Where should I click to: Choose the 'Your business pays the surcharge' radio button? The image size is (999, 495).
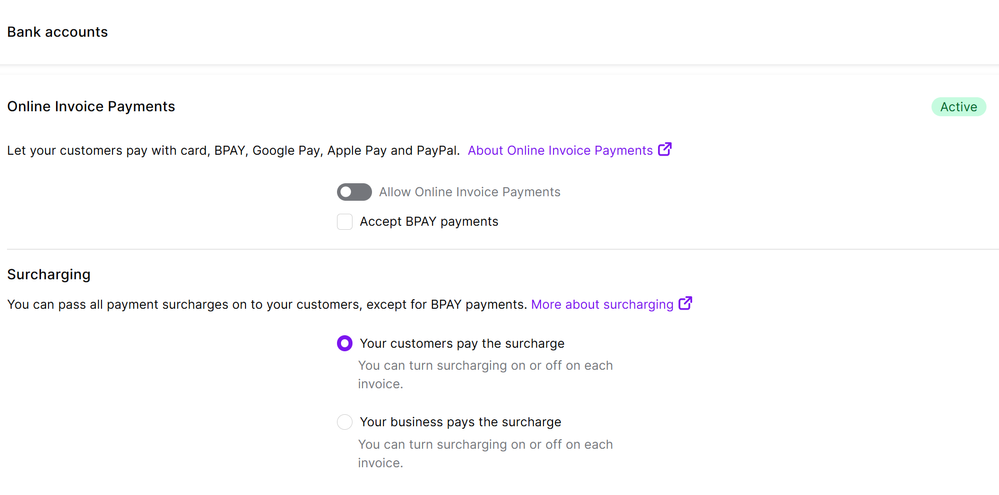point(345,422)
